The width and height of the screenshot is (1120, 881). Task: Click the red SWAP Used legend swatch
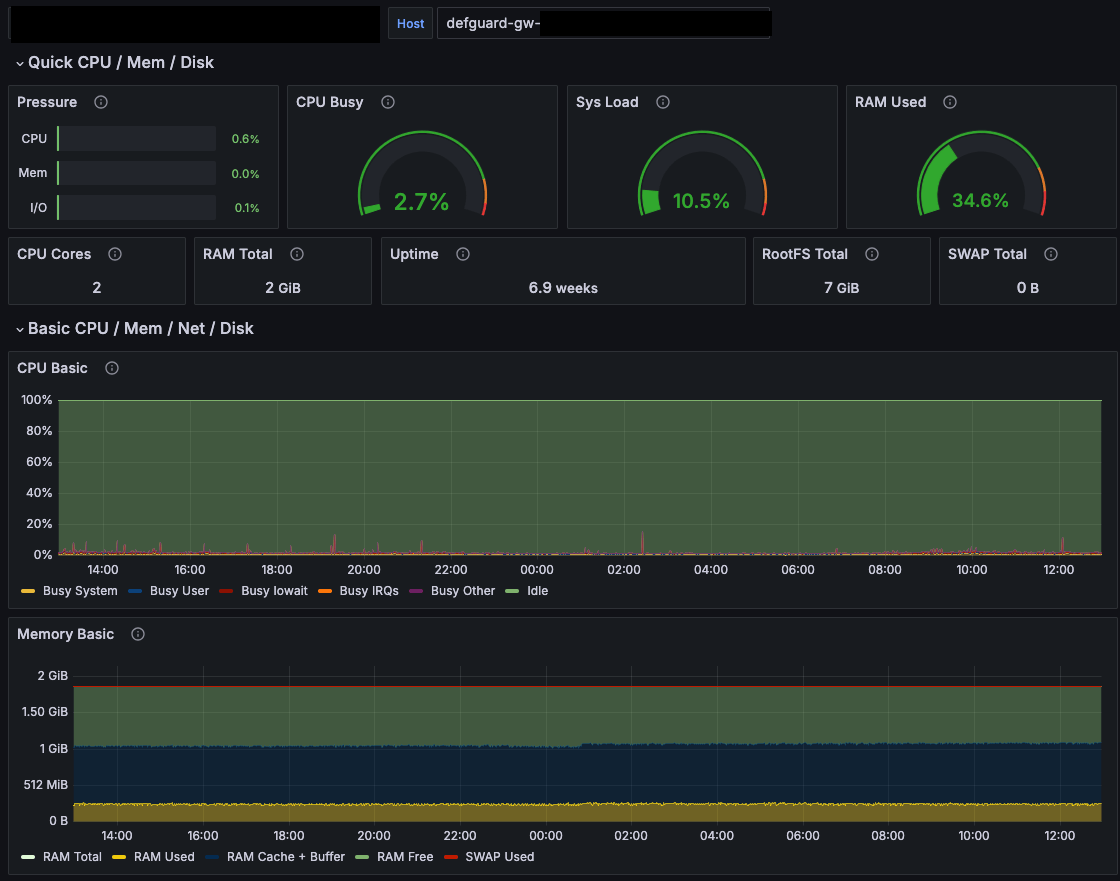click(x=453, y=857)
